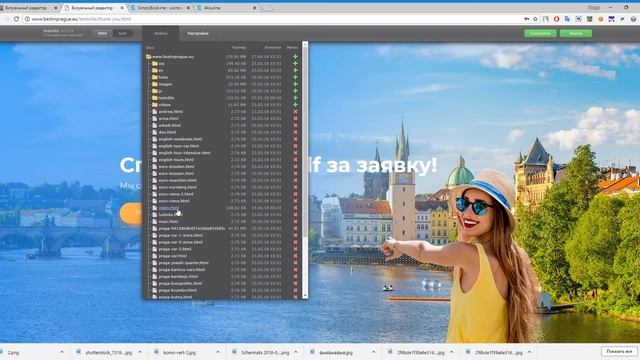Click the green Сохранить button
640x360 pixels.
pyautogui.click(x=540, y=33)
